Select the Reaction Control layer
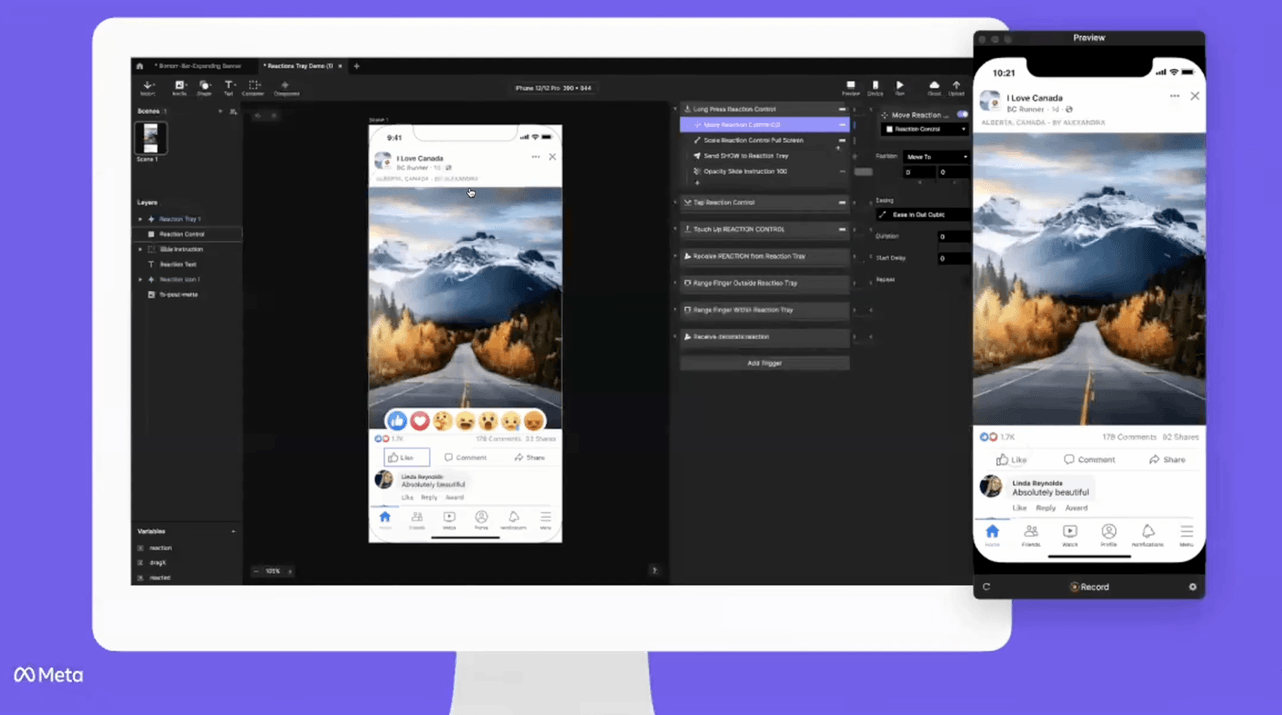Viewport: 1282px width, 715px height. pyautogui.click(x=187, y=234)
